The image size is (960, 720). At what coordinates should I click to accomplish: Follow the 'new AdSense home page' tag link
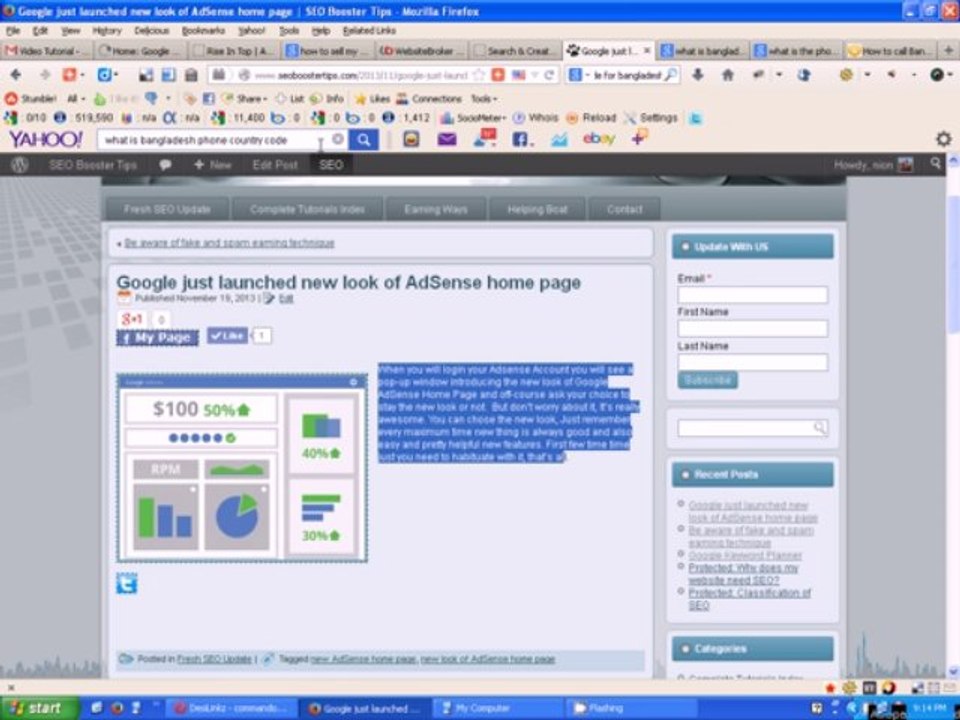363,659
